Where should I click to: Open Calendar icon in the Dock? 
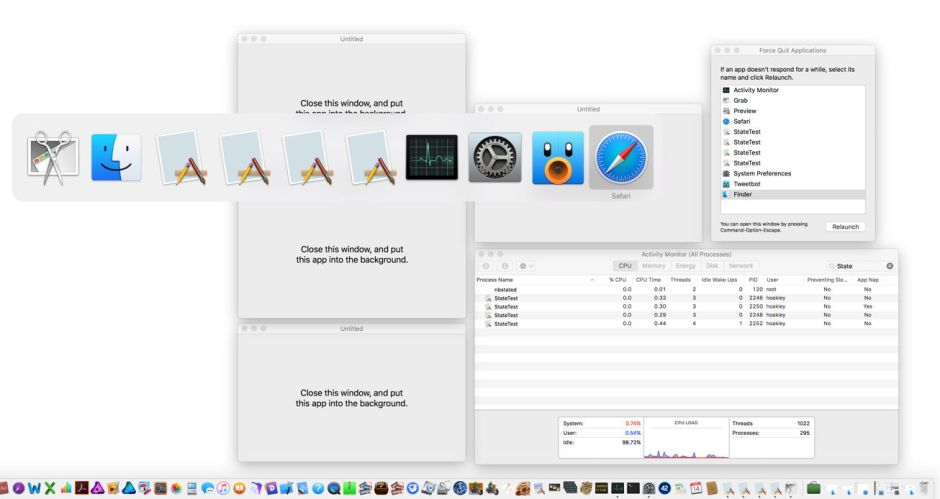pos(695,488)
